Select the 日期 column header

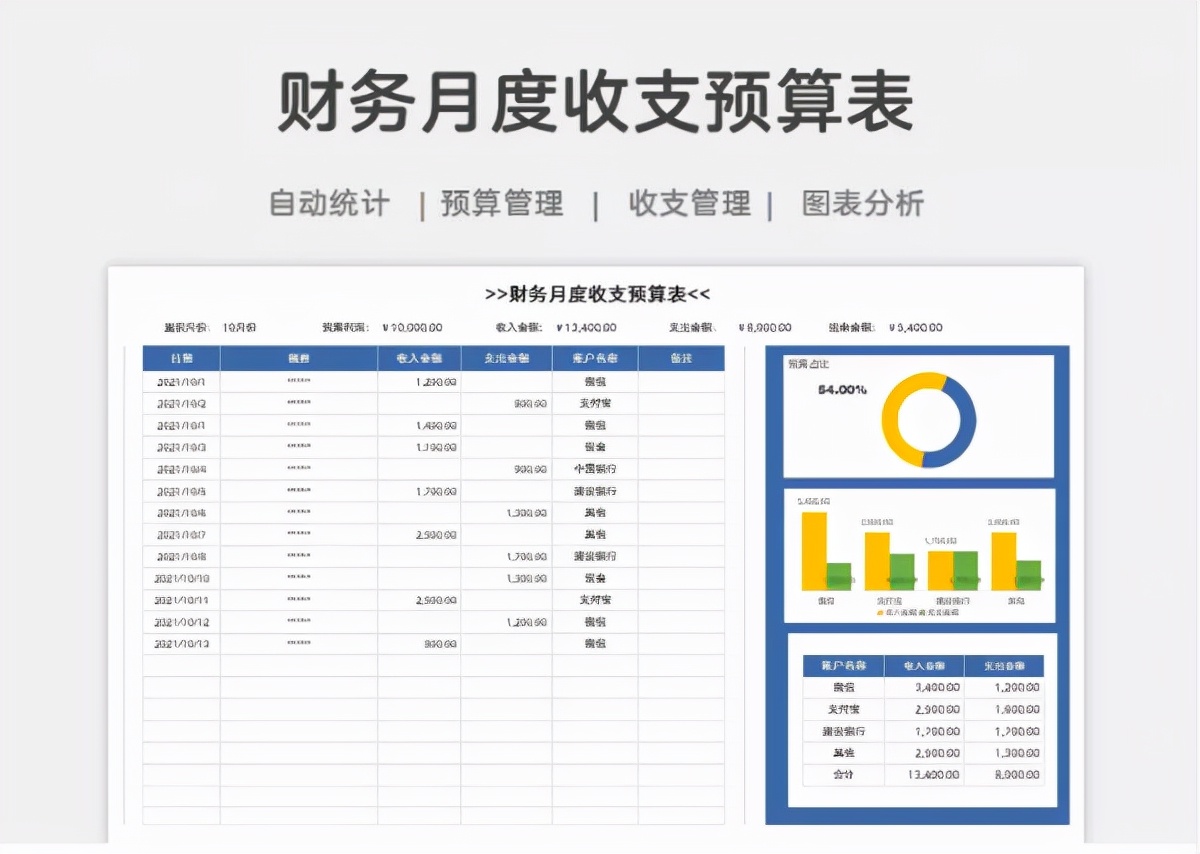pyautogui.click(x=181, y=357)
